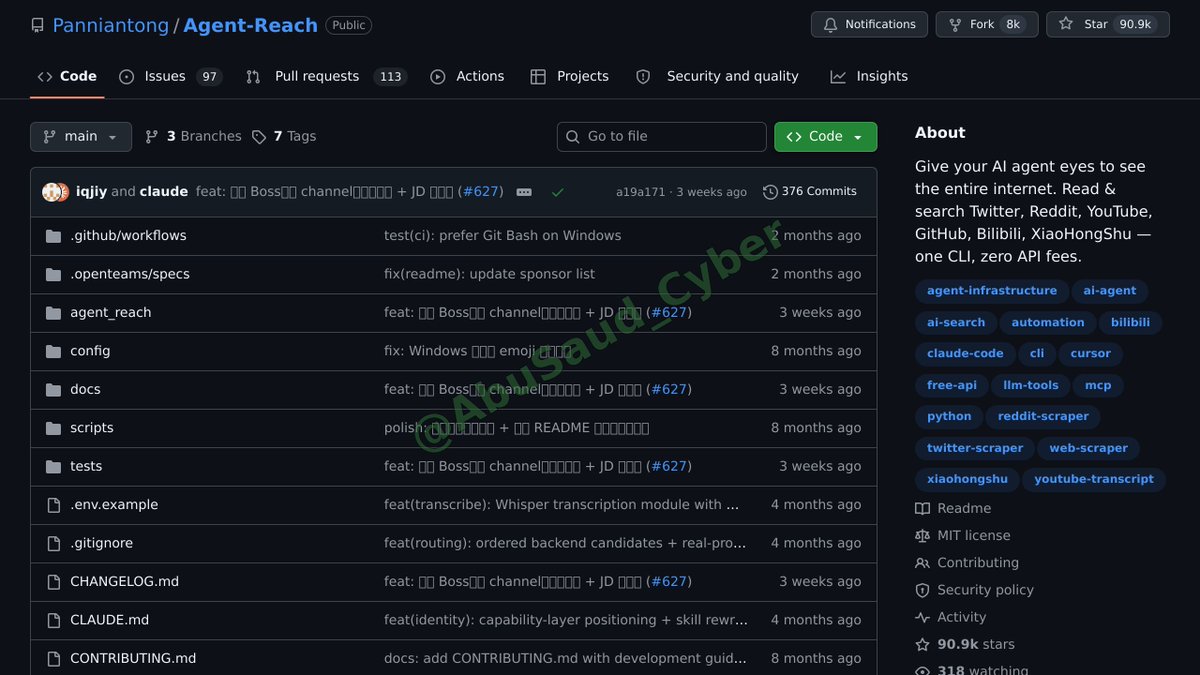This screenshot has width=1200, height=675.
Task: Open the scripts folder
Action: click(92, 428)
